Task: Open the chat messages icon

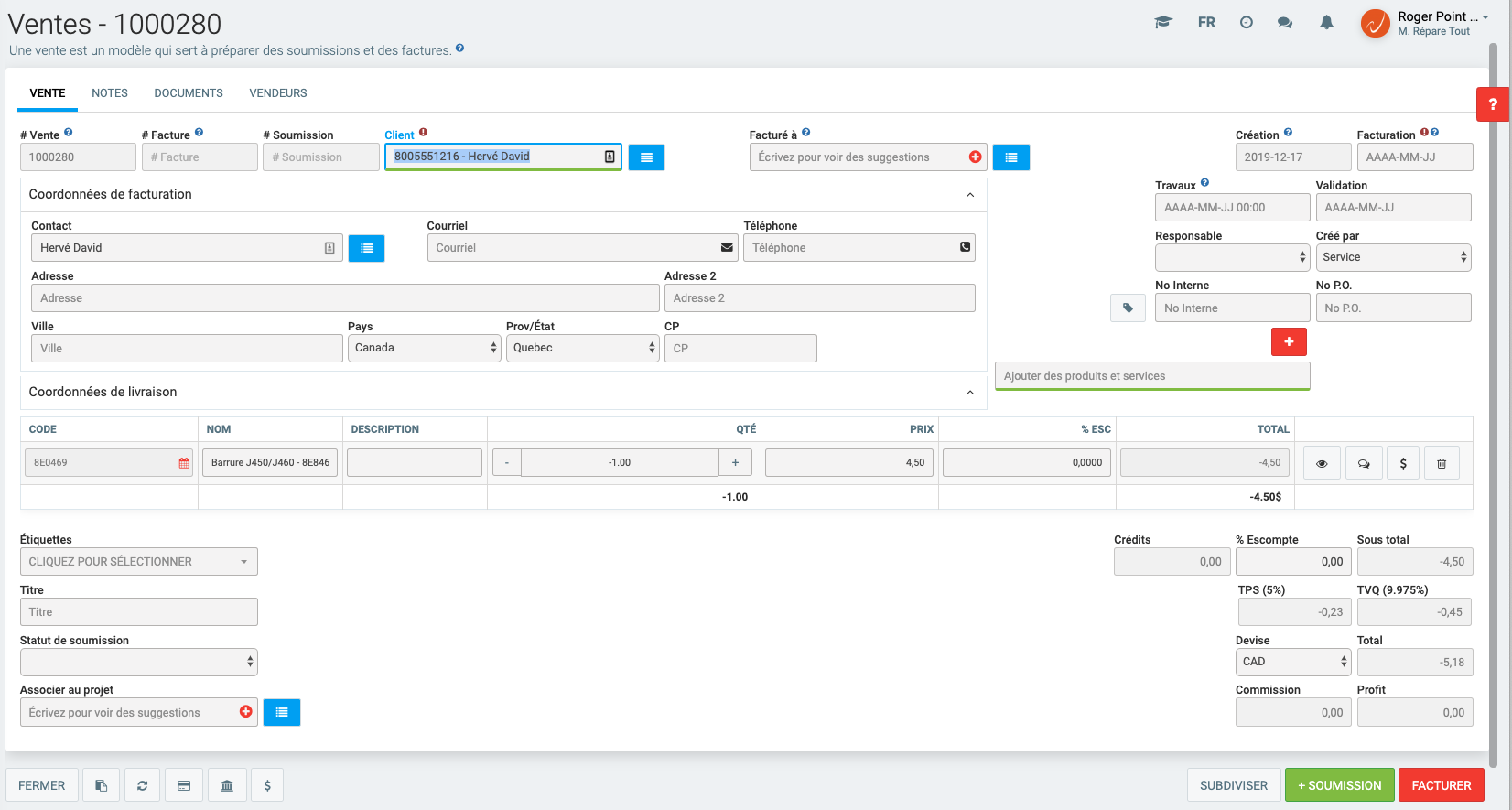Action: (1285, 23)
